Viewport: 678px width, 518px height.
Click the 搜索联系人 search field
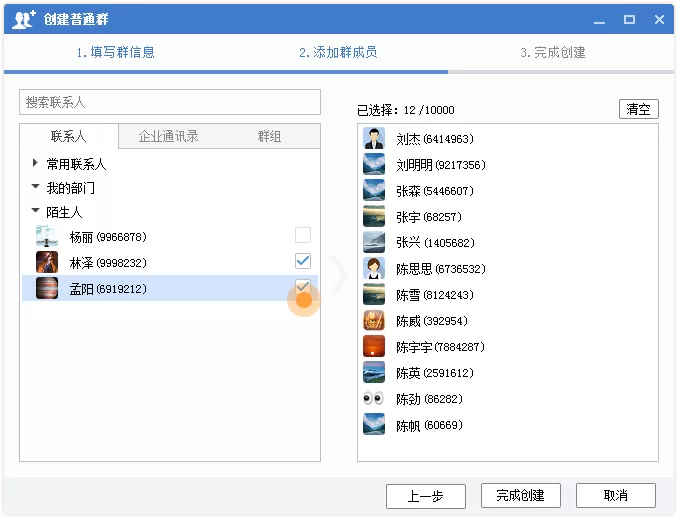point(170,102)
